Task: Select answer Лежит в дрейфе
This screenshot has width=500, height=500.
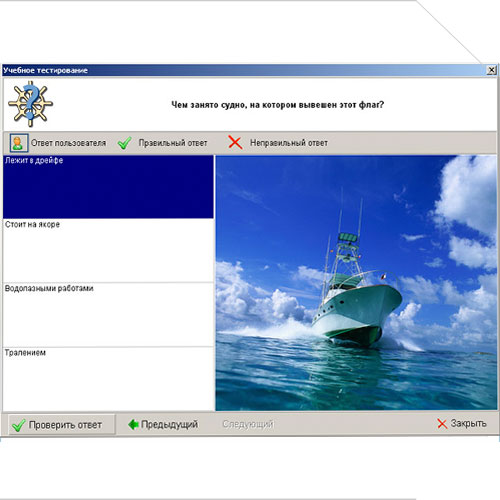Action: click(x=108, y=187)
